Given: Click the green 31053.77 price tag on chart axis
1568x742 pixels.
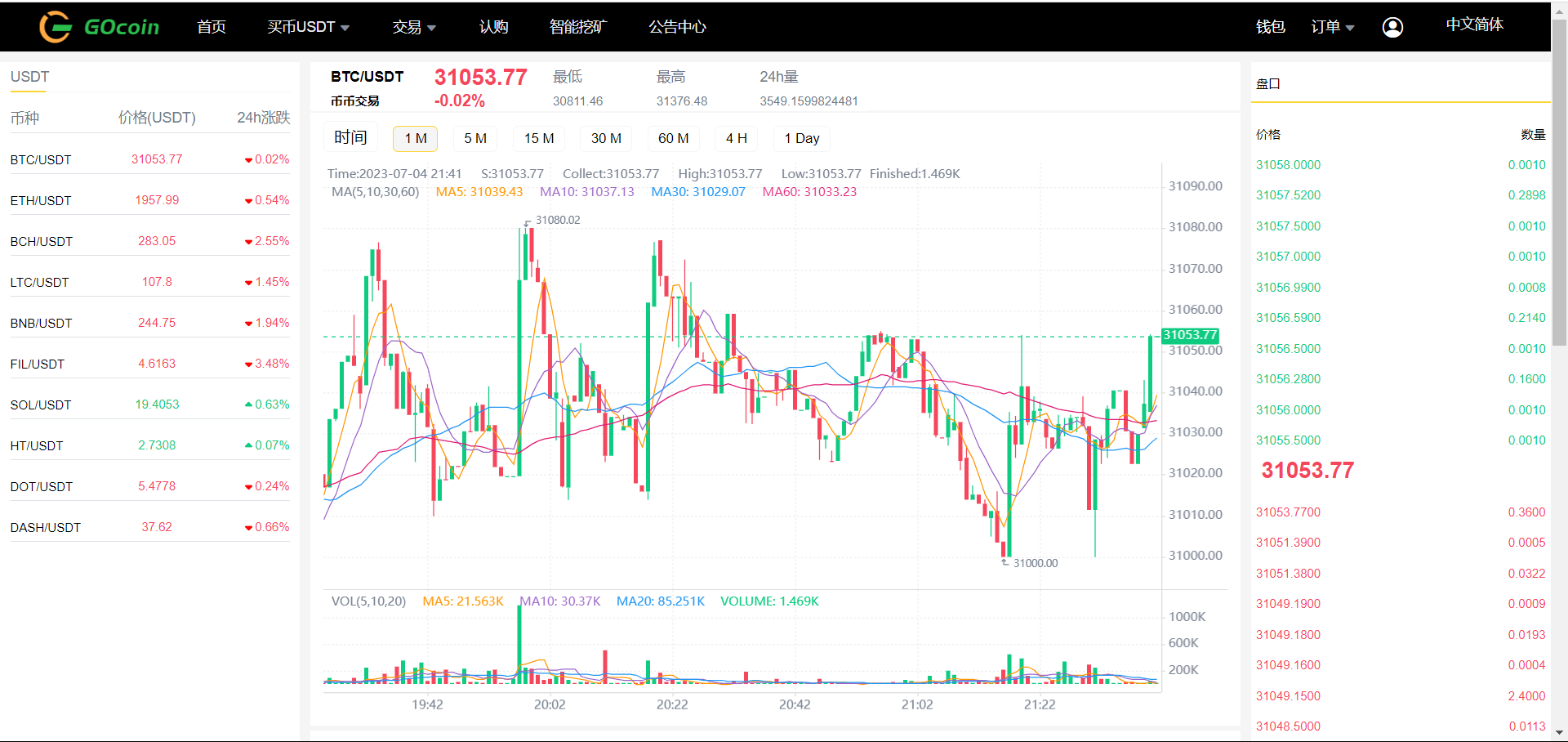Looking at the screenshot, I should coord(1190,335).
